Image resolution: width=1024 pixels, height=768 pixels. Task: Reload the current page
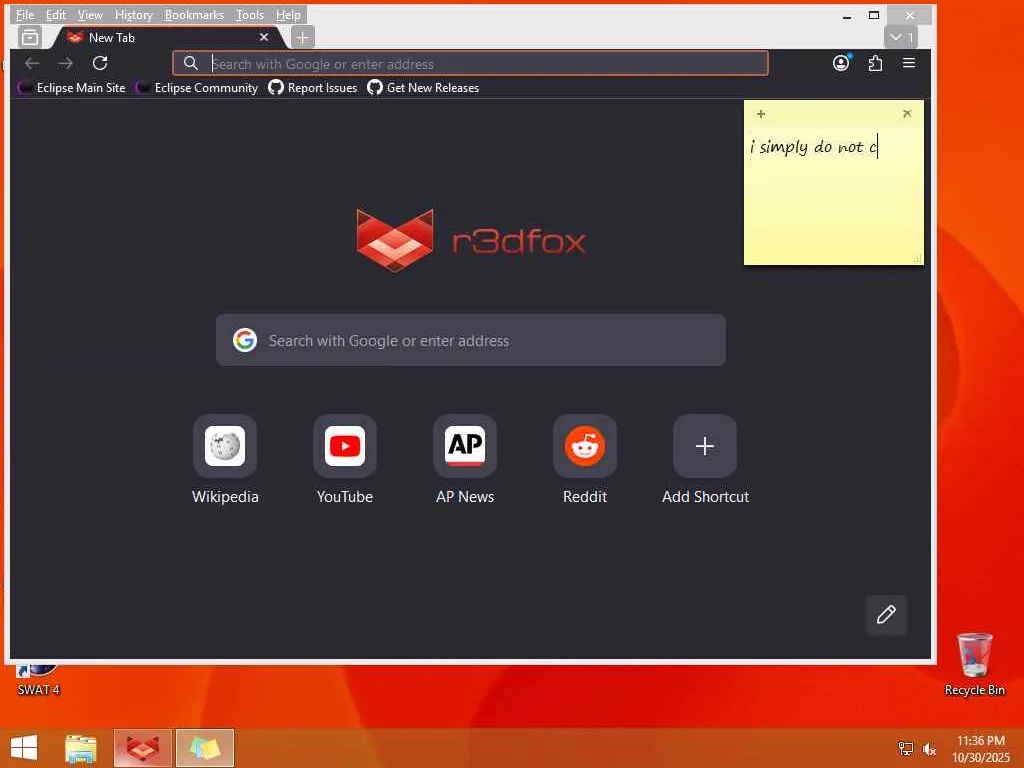(x=100, y=63)
